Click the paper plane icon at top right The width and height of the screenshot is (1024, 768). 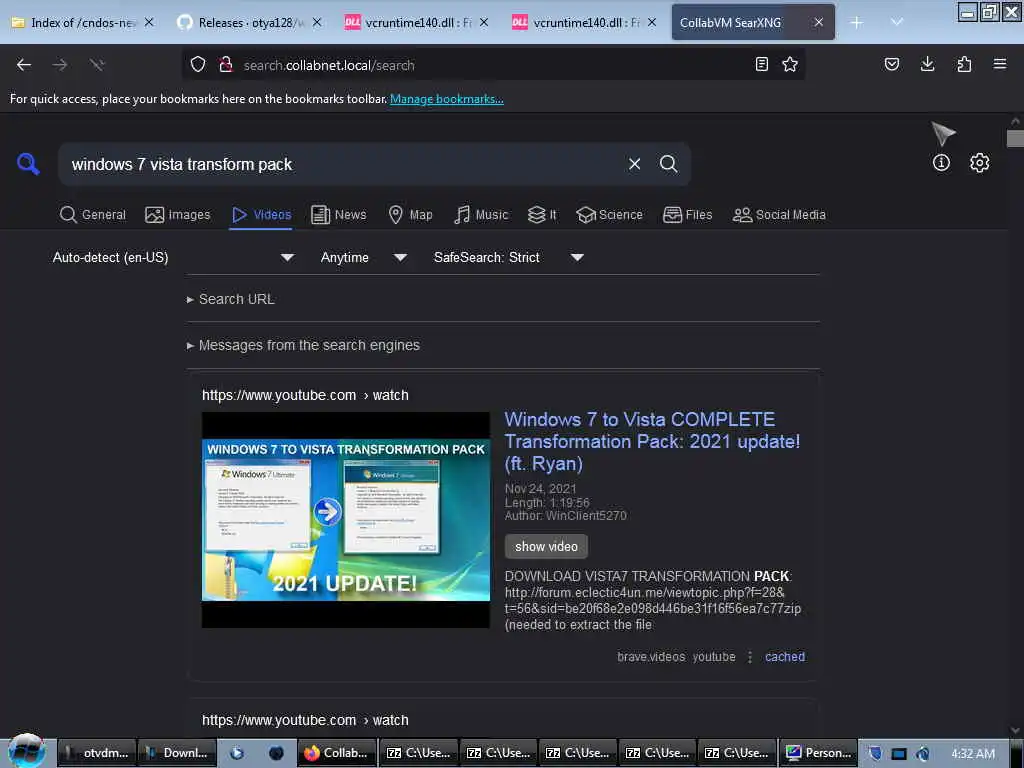click(943, 133)
